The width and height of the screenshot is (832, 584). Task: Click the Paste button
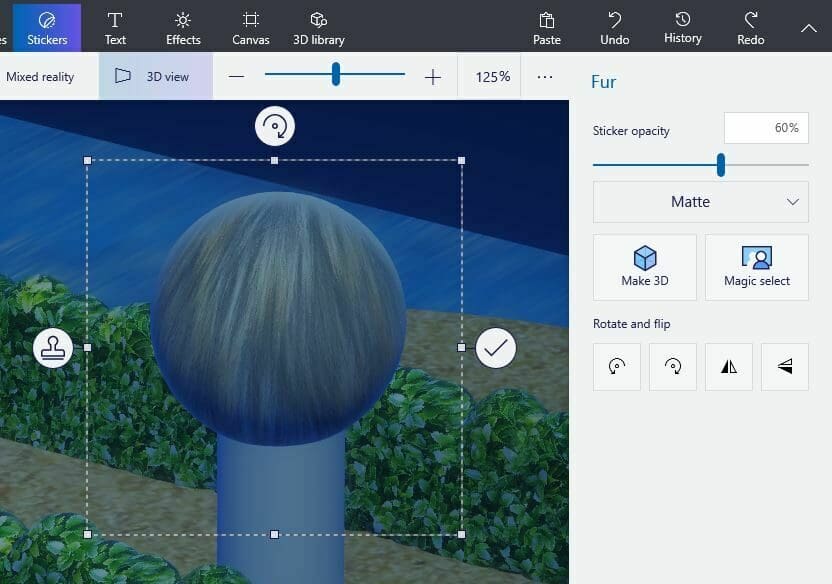click(547, 28)
